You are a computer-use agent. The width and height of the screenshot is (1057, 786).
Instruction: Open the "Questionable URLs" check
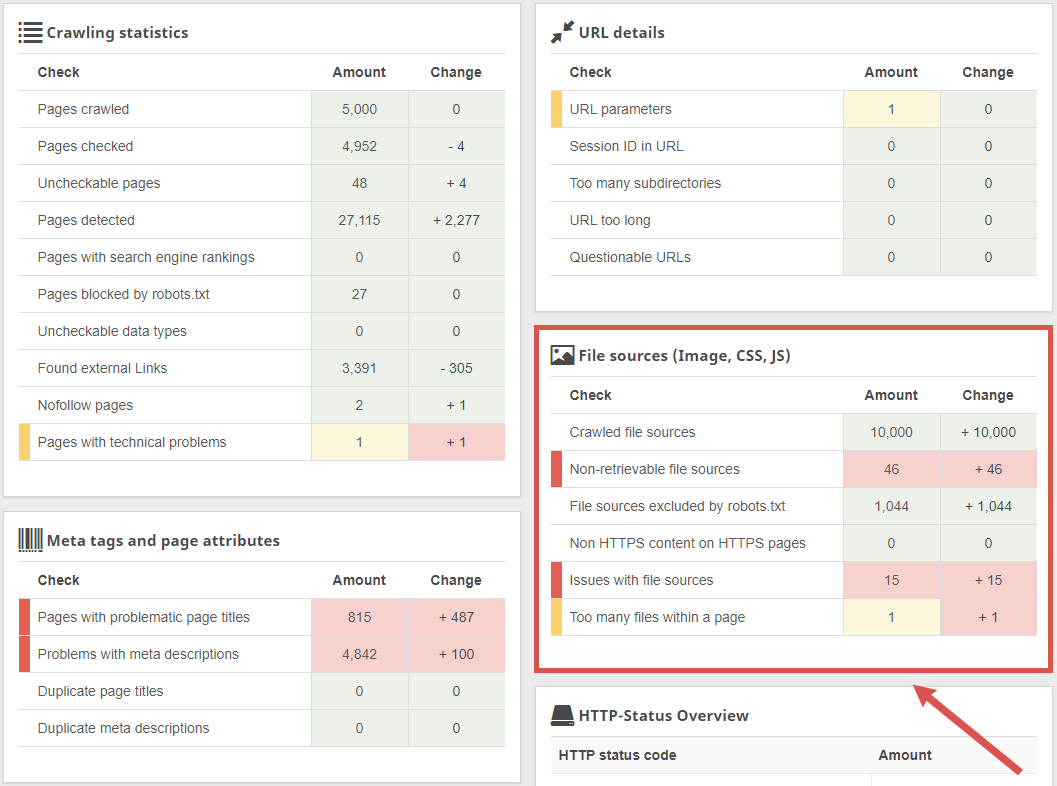[x=630, y=258]
